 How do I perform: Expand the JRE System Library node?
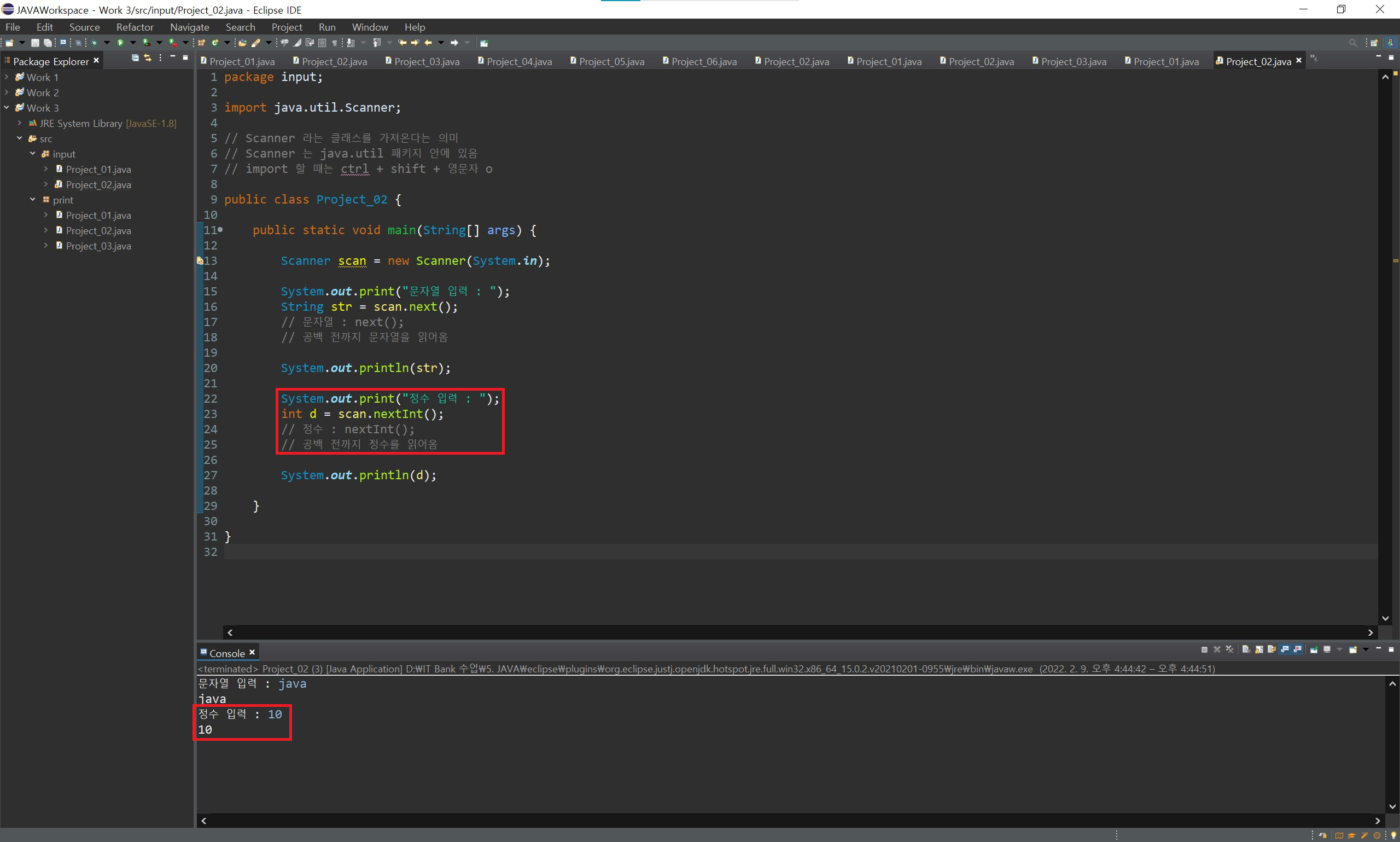(x=19, y=123)
